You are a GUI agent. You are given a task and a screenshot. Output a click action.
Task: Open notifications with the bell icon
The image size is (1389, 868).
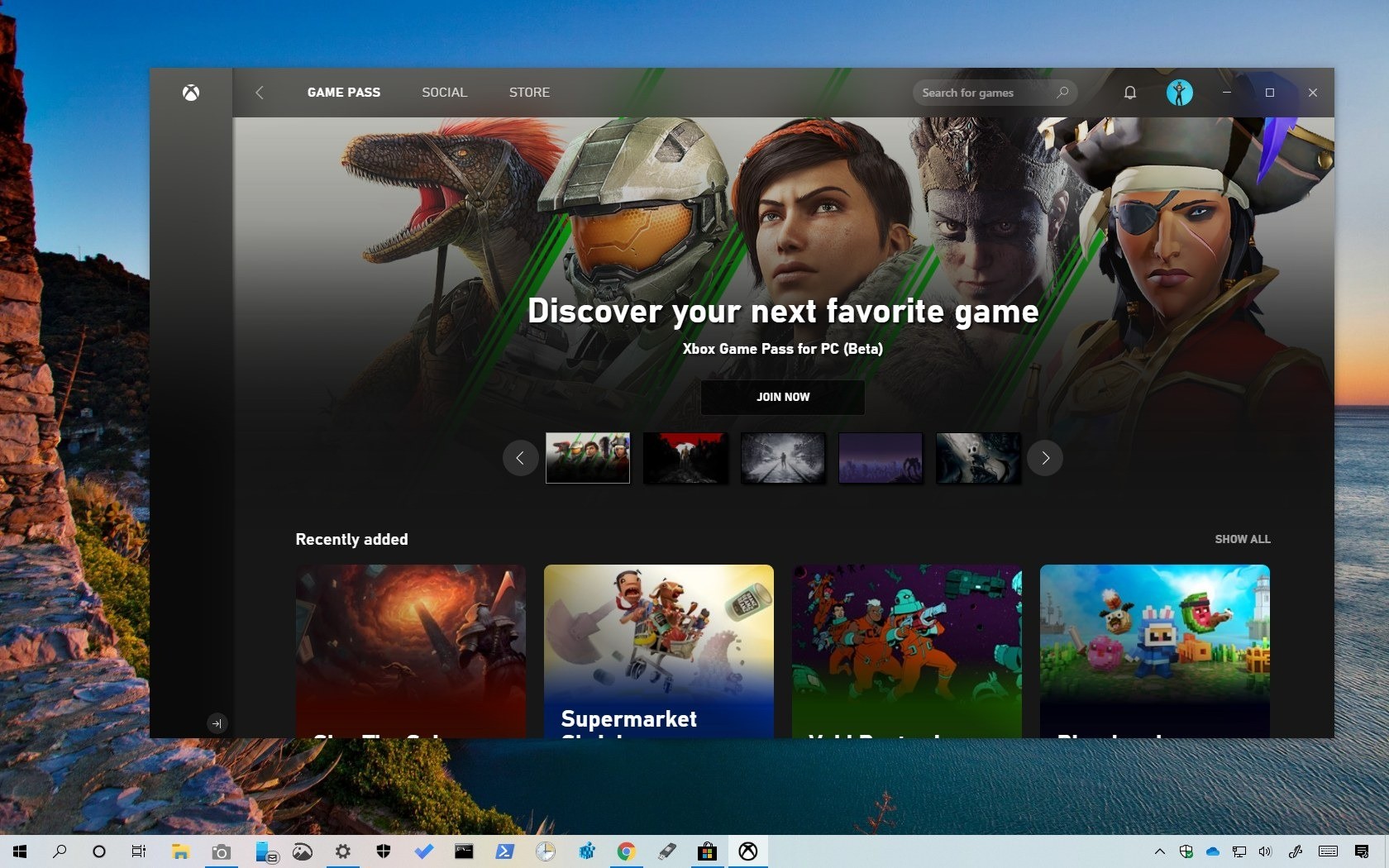[x=1129, y=93]
